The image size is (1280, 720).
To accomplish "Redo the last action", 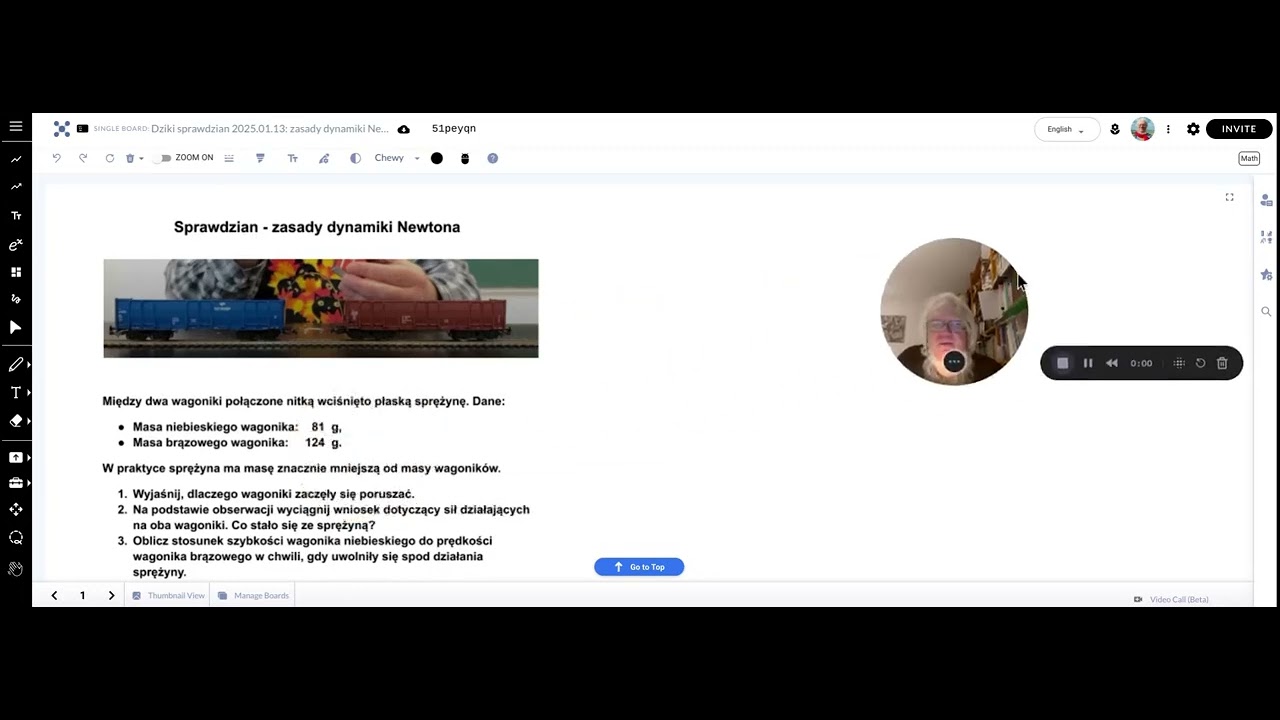I will (x=83, y=158).
